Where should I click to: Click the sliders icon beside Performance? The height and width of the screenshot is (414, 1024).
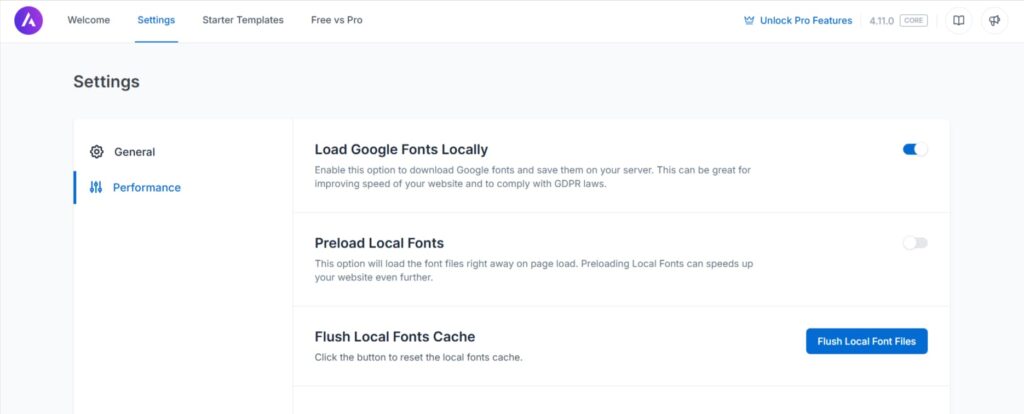(x=96, y=187)
